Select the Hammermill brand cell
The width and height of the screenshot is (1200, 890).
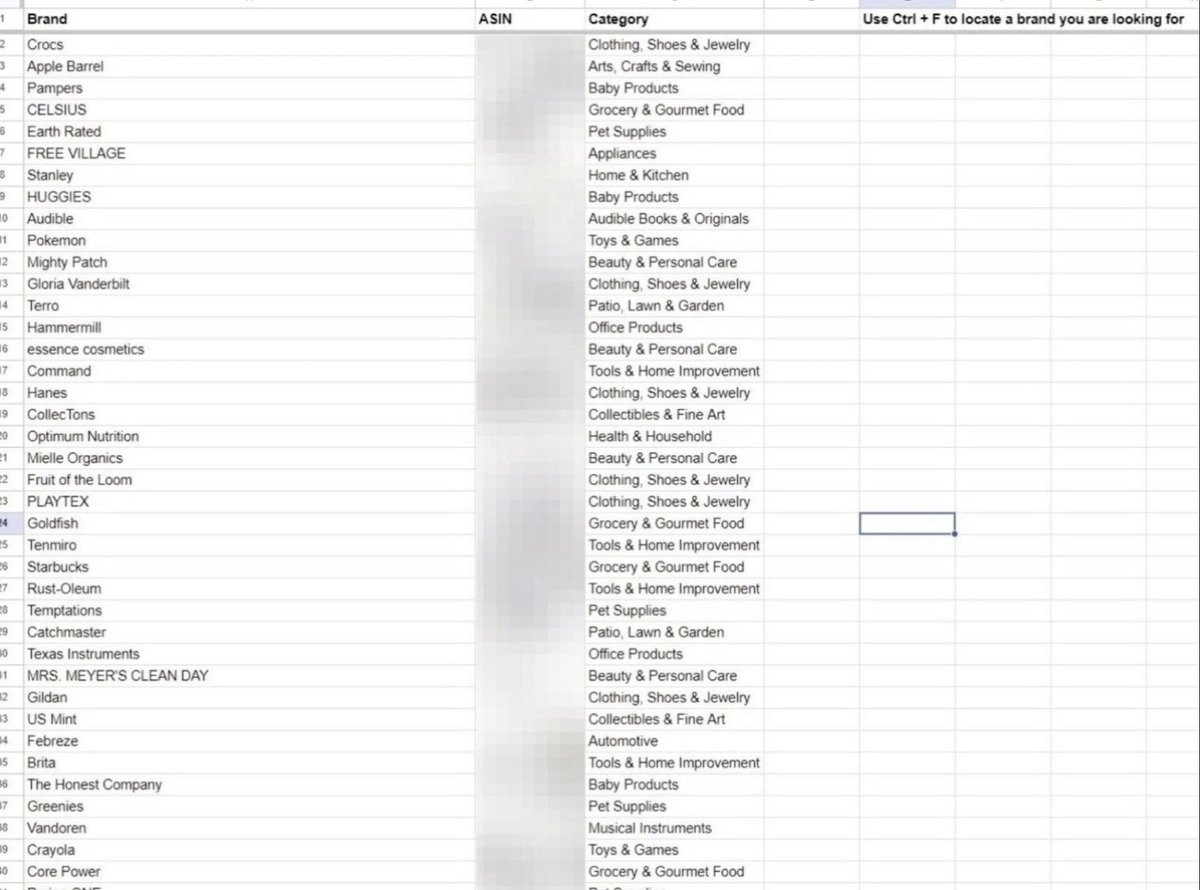point(247,328)
